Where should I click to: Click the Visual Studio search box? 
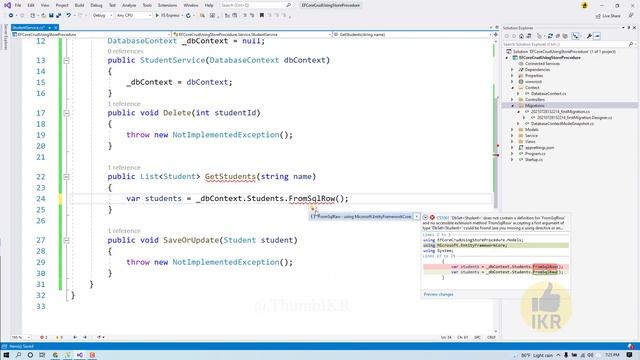pos(256,5)
